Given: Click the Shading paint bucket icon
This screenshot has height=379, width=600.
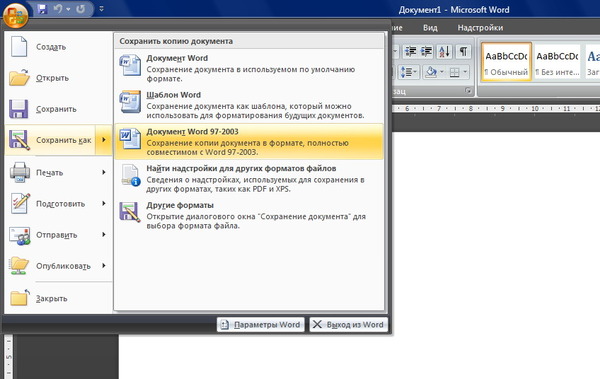Looking at the screenshot, I should tap(431, 72).
